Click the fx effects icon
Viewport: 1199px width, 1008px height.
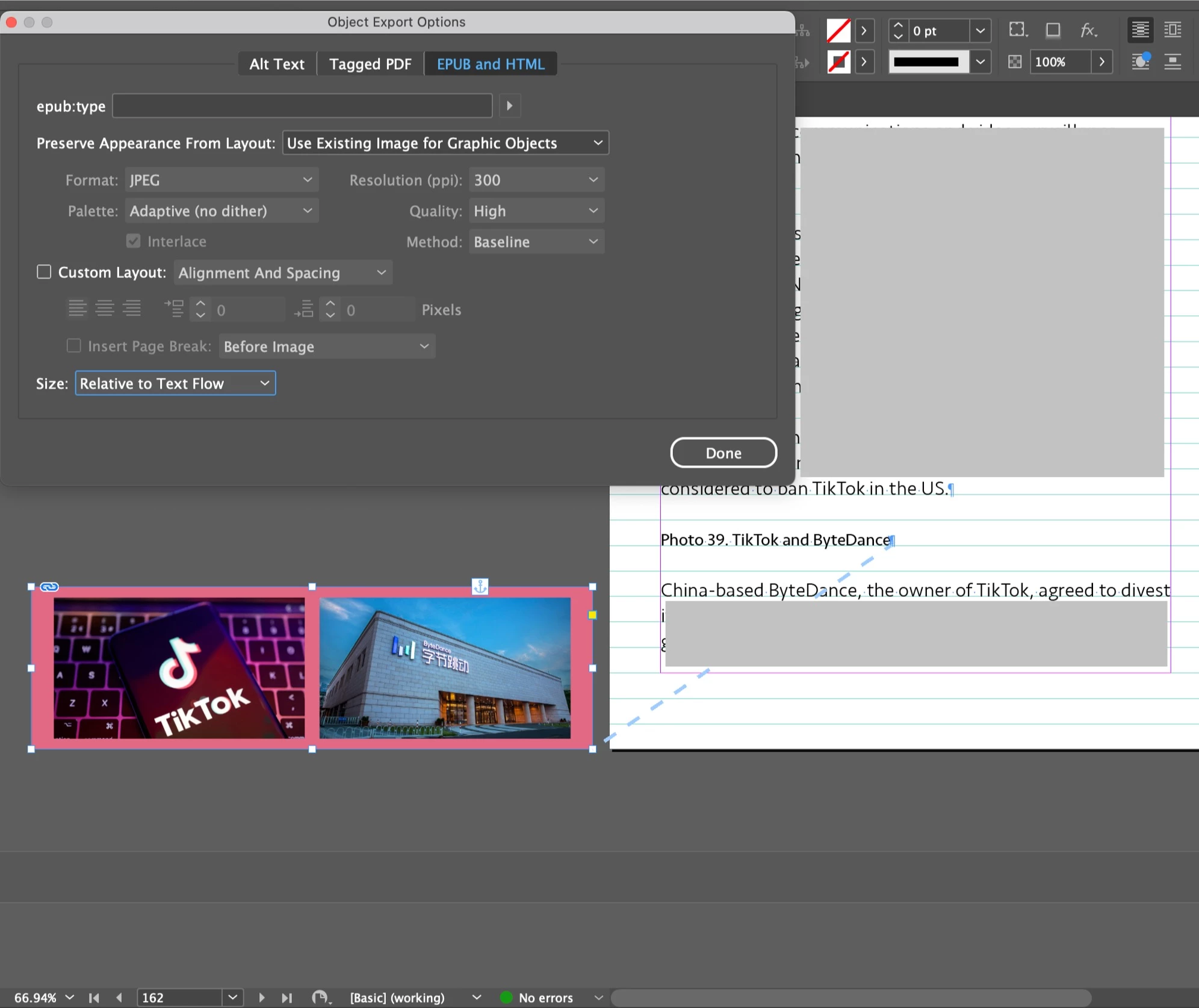pos(1088,30)
